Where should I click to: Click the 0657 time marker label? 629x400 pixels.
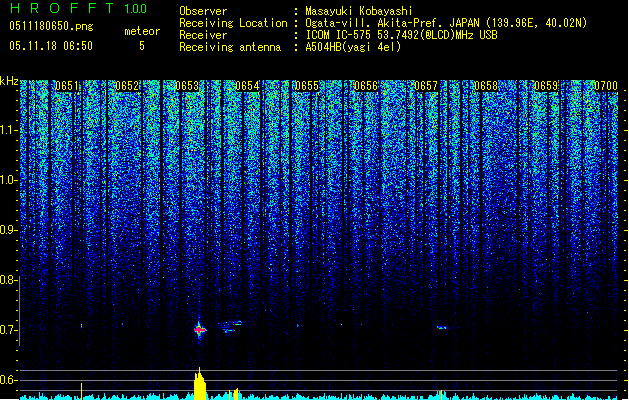(x=426, y=86)
